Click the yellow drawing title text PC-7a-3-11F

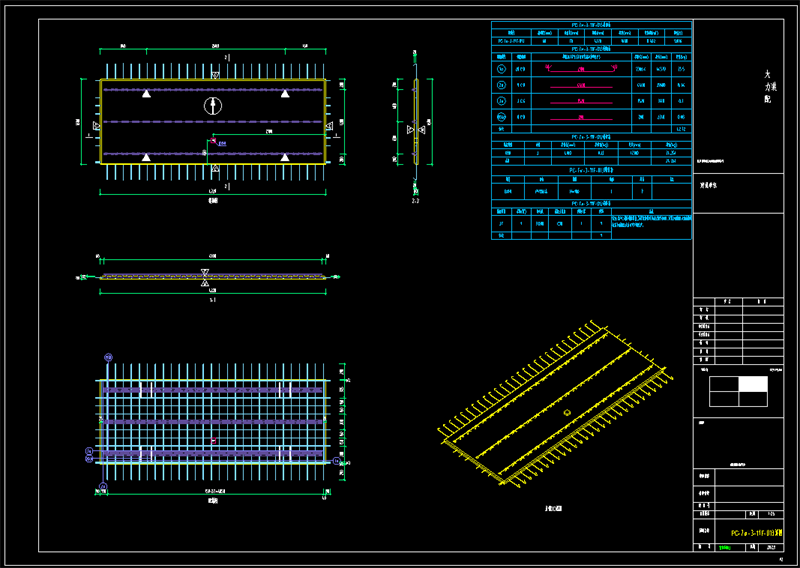[x=757, y=533]
